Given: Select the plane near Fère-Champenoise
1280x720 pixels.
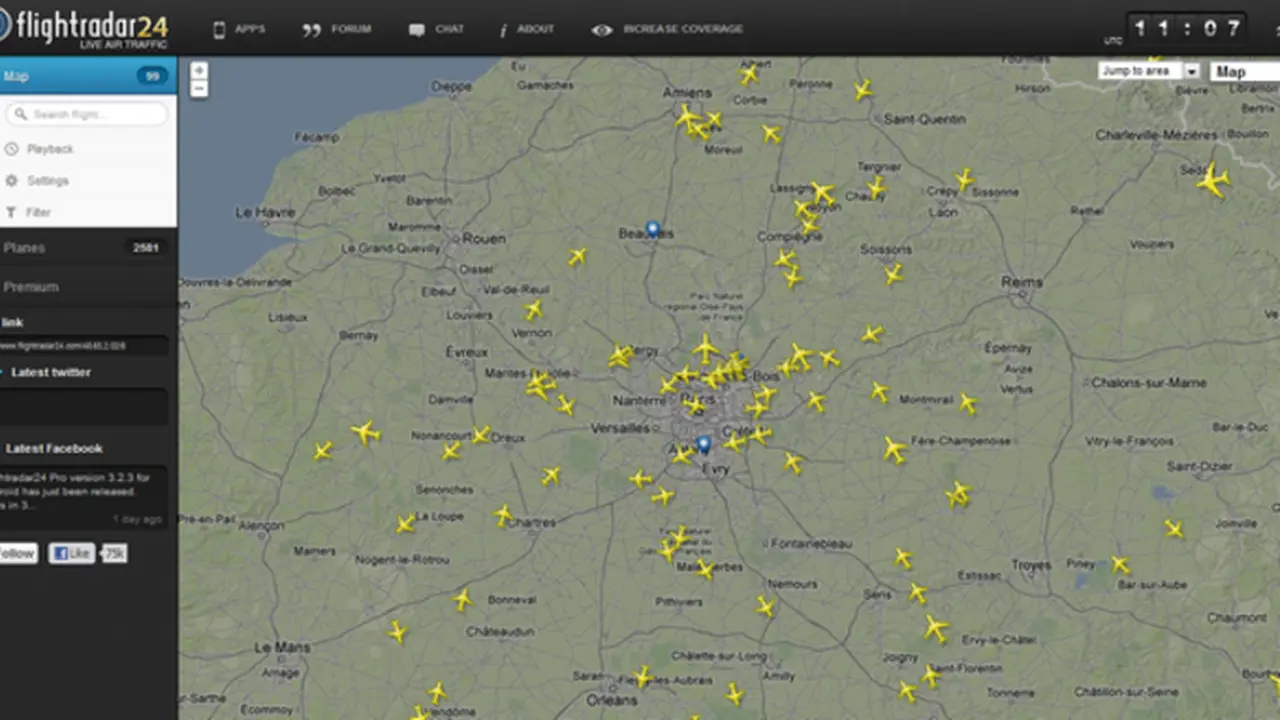Looking at the screenshot, I should (895, 449).
